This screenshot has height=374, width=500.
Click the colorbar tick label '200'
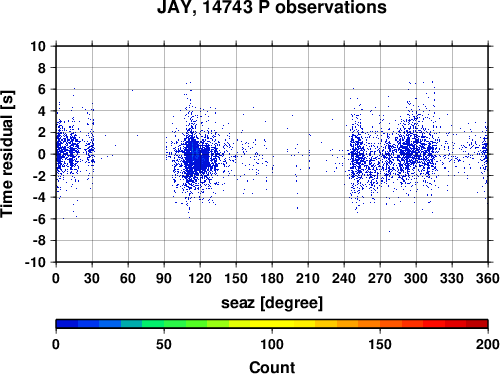tap(488, 344)
